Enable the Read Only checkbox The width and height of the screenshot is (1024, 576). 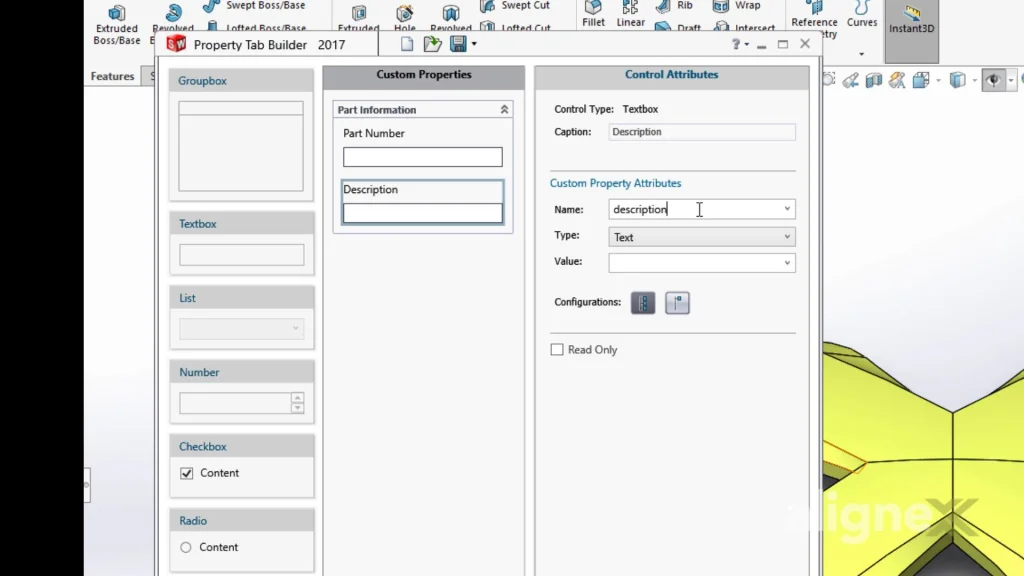coord(557,349)
